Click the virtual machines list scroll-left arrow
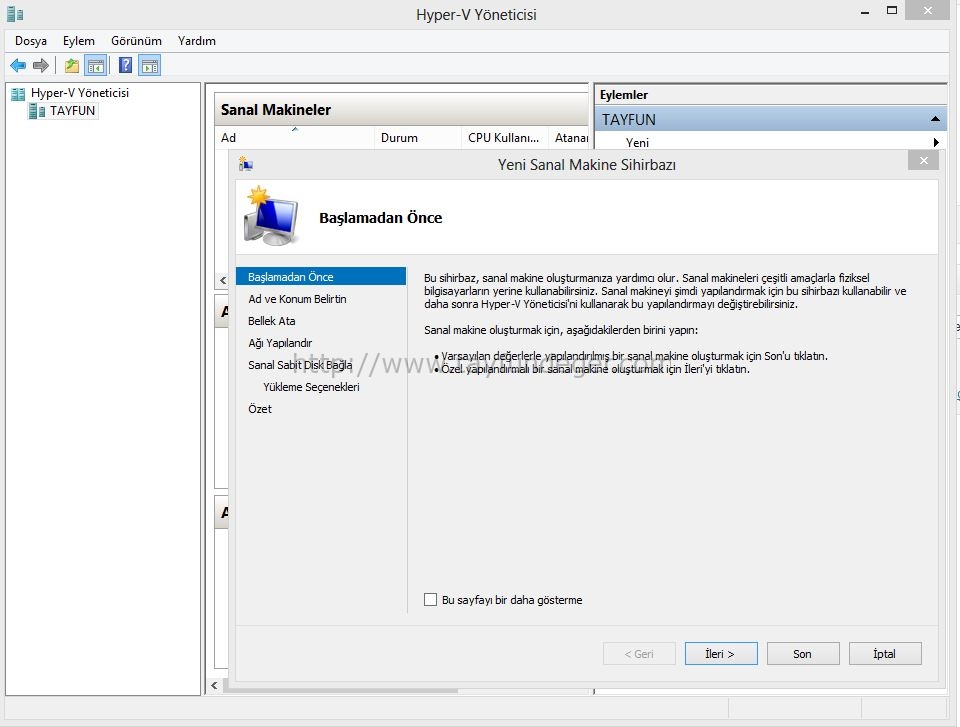 222,281
